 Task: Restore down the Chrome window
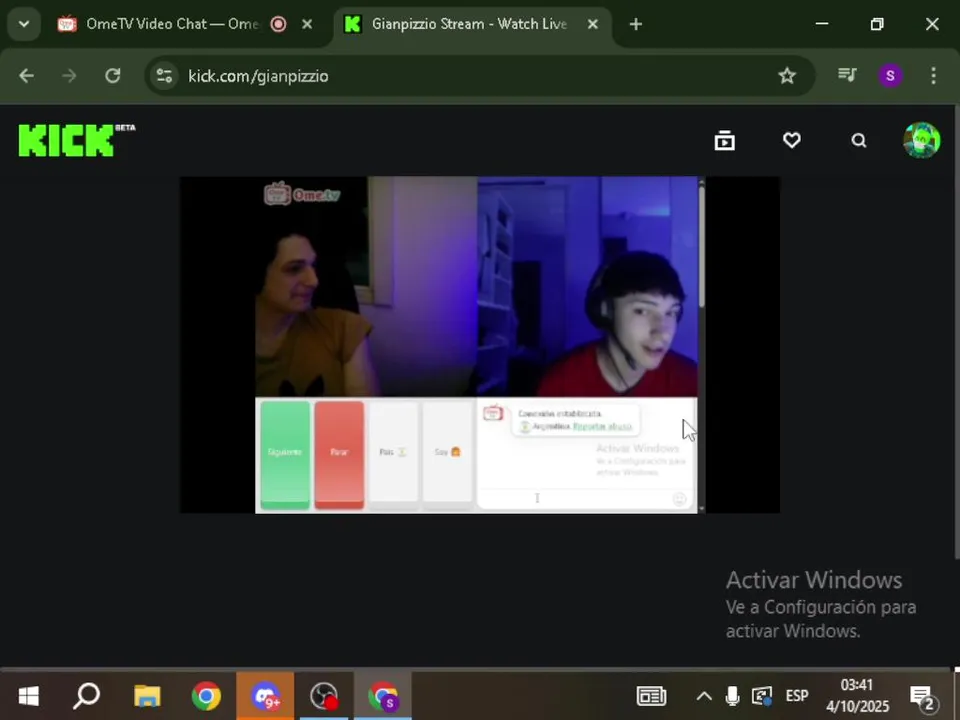[877, 24]
